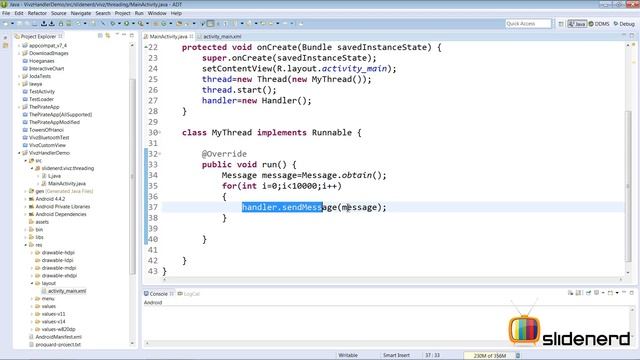Collapse the layout folder node

click(x=32, y=283)
